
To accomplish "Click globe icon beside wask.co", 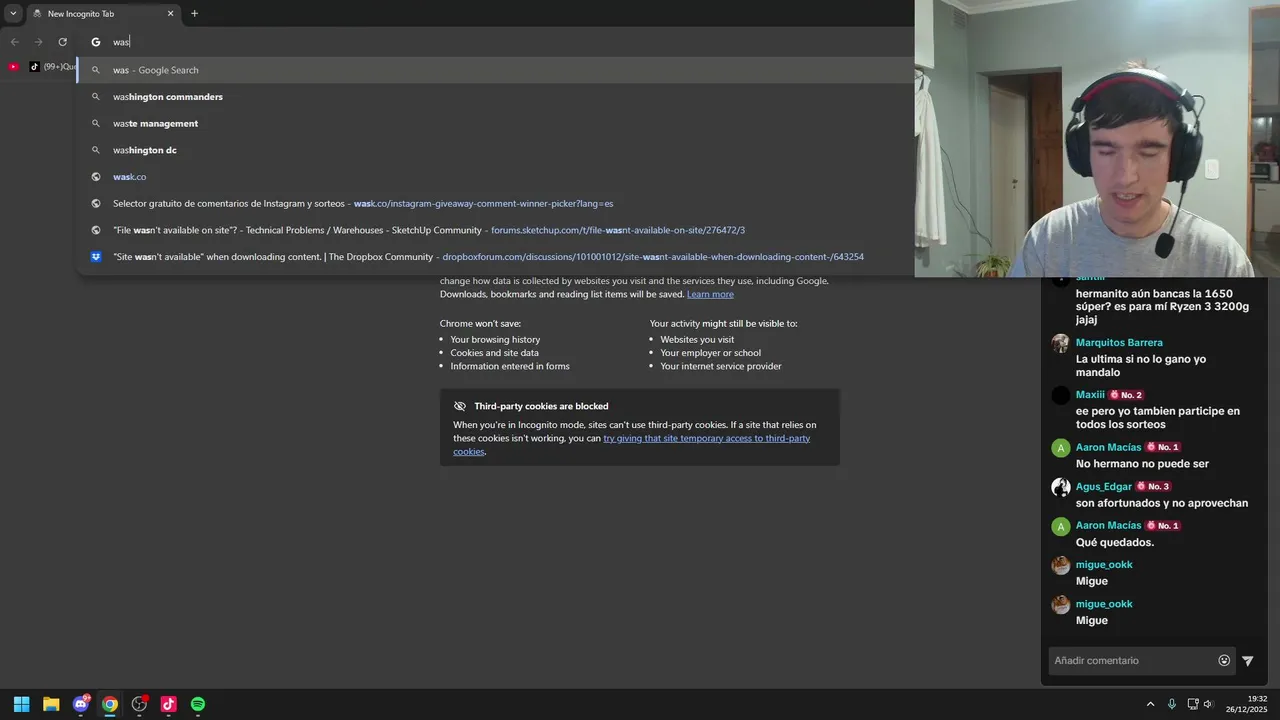I will coord(96,177).
